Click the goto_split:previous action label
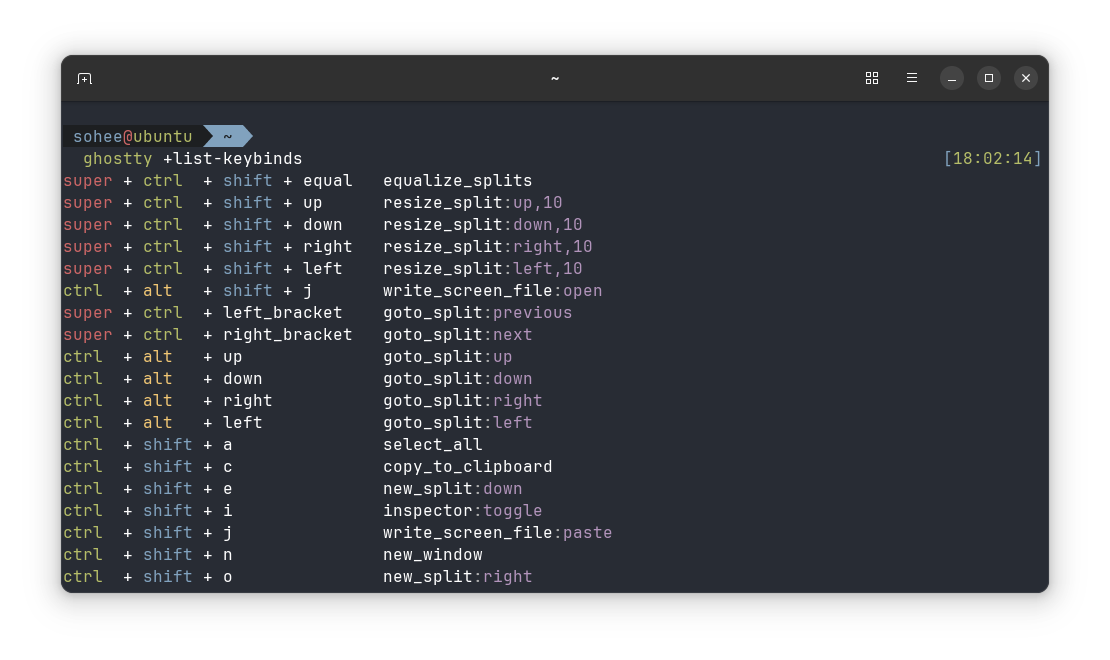1110x660 pixels. (x=478, y=312)
